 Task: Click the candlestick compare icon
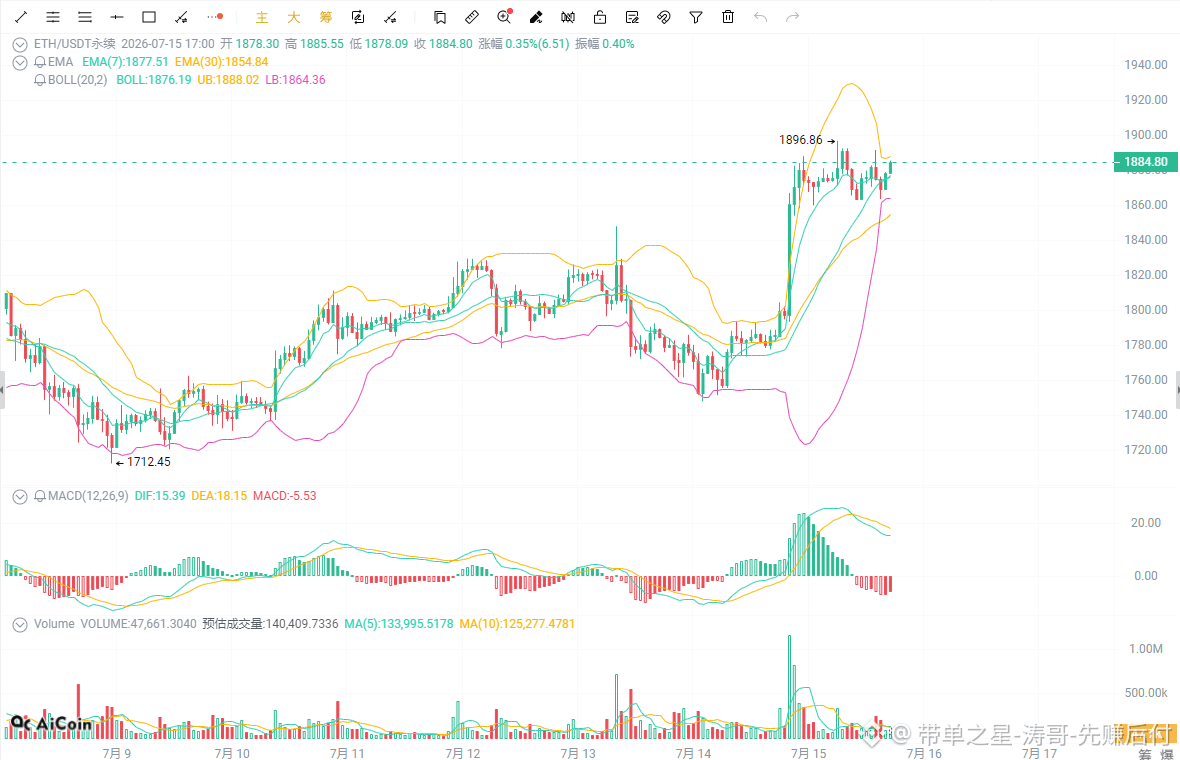click(x=568, y=17)
